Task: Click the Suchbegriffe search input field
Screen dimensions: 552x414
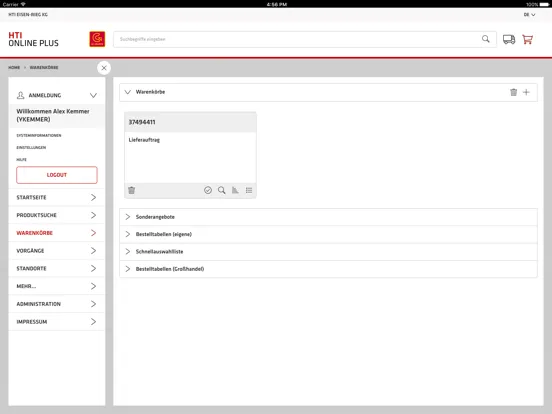Action: (x=297, y=39)
